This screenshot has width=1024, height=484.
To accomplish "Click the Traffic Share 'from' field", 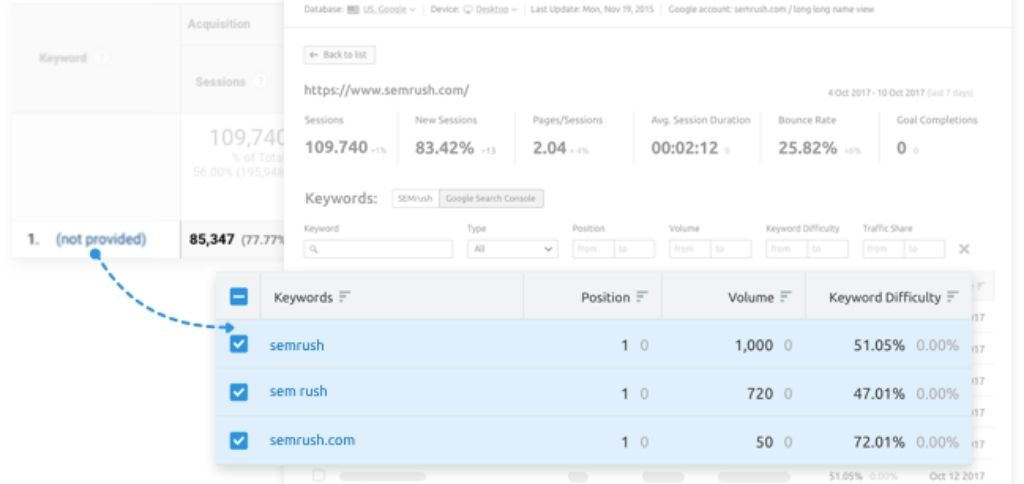I will 884,249.
